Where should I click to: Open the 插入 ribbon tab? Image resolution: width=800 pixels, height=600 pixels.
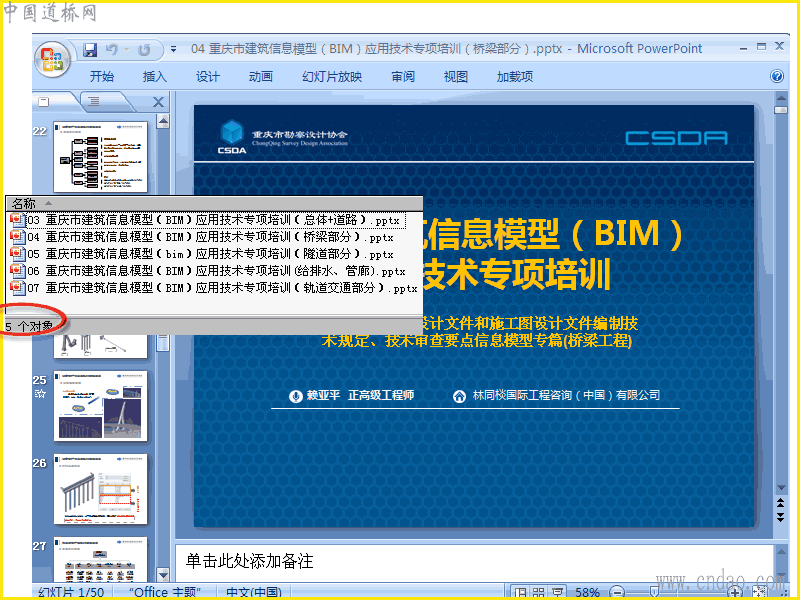click(155, 77)
